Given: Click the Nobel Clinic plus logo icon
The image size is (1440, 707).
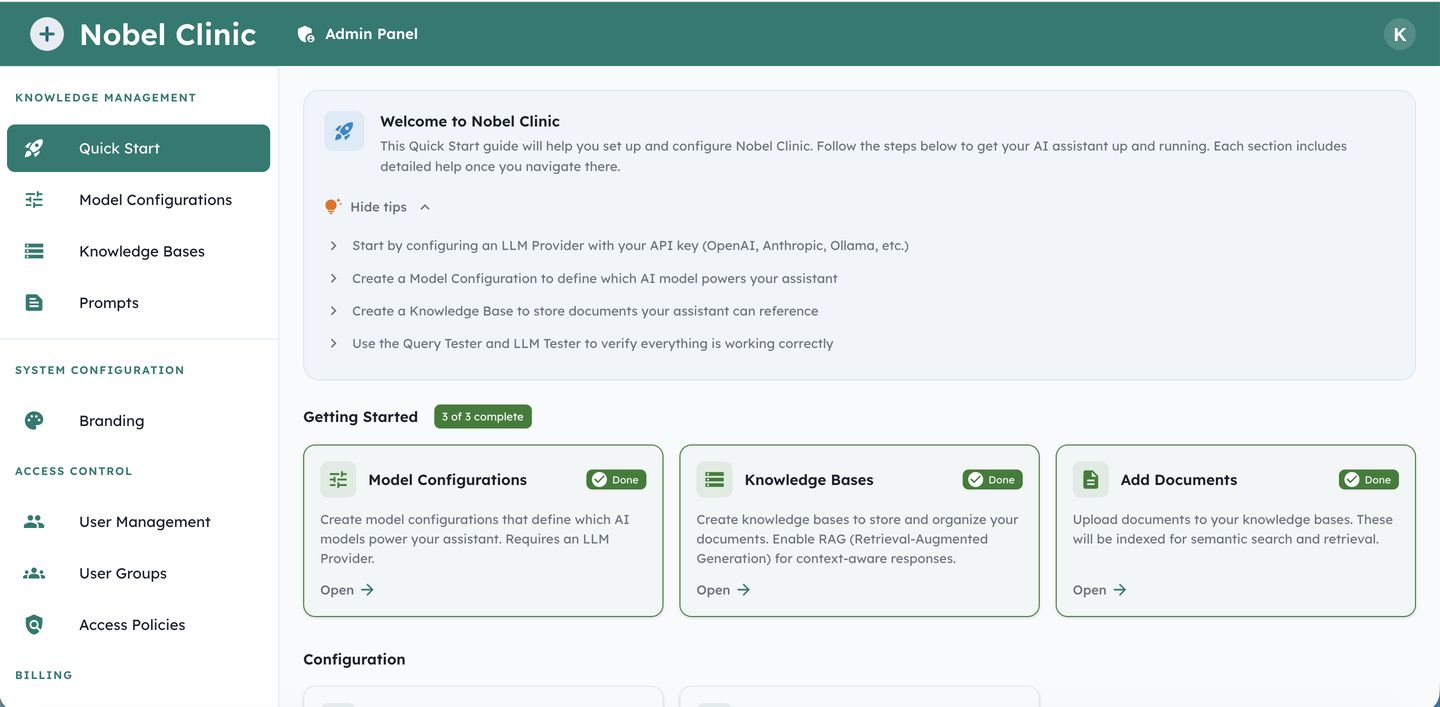Looking at the screenshot, I should (x=46, y=34).
